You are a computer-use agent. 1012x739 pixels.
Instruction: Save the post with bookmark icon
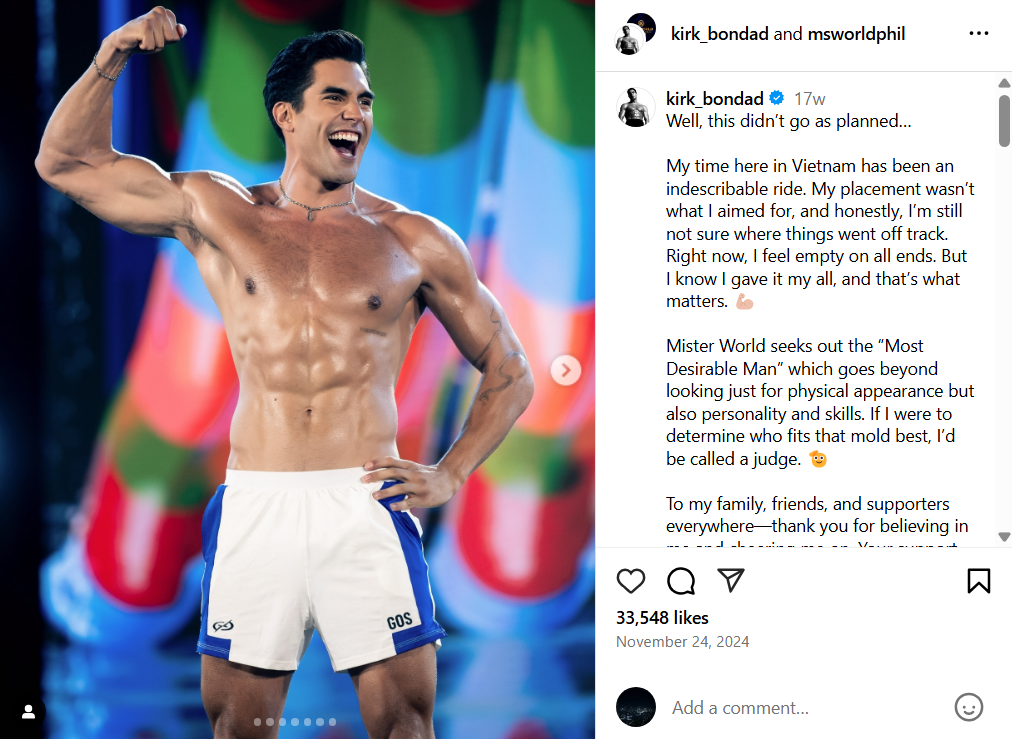(978, 581)
